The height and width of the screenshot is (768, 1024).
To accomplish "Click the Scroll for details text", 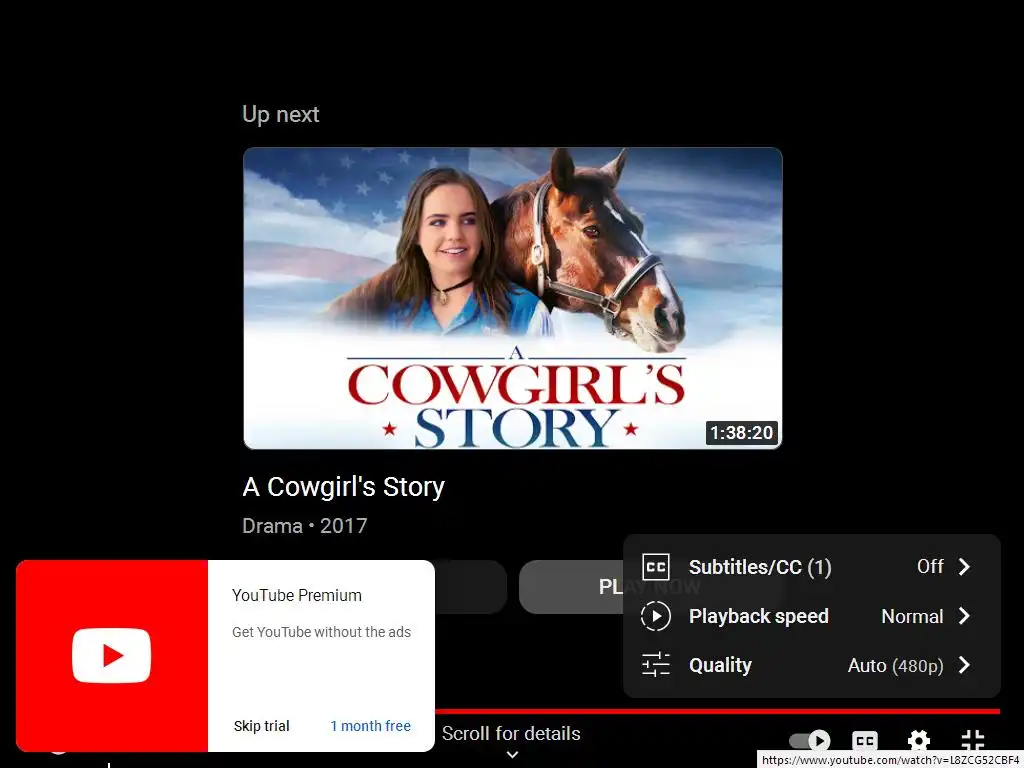I will (511, 733).
